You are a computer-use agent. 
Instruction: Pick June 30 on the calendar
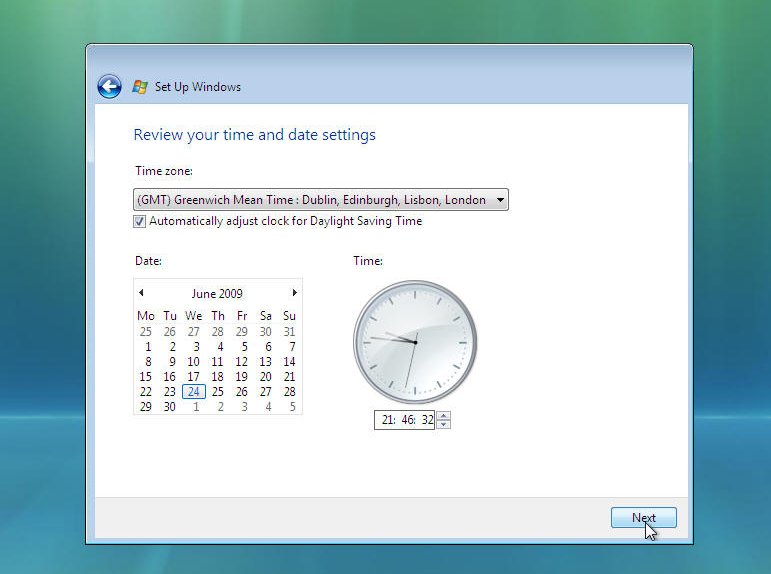[x=170, y=407]
